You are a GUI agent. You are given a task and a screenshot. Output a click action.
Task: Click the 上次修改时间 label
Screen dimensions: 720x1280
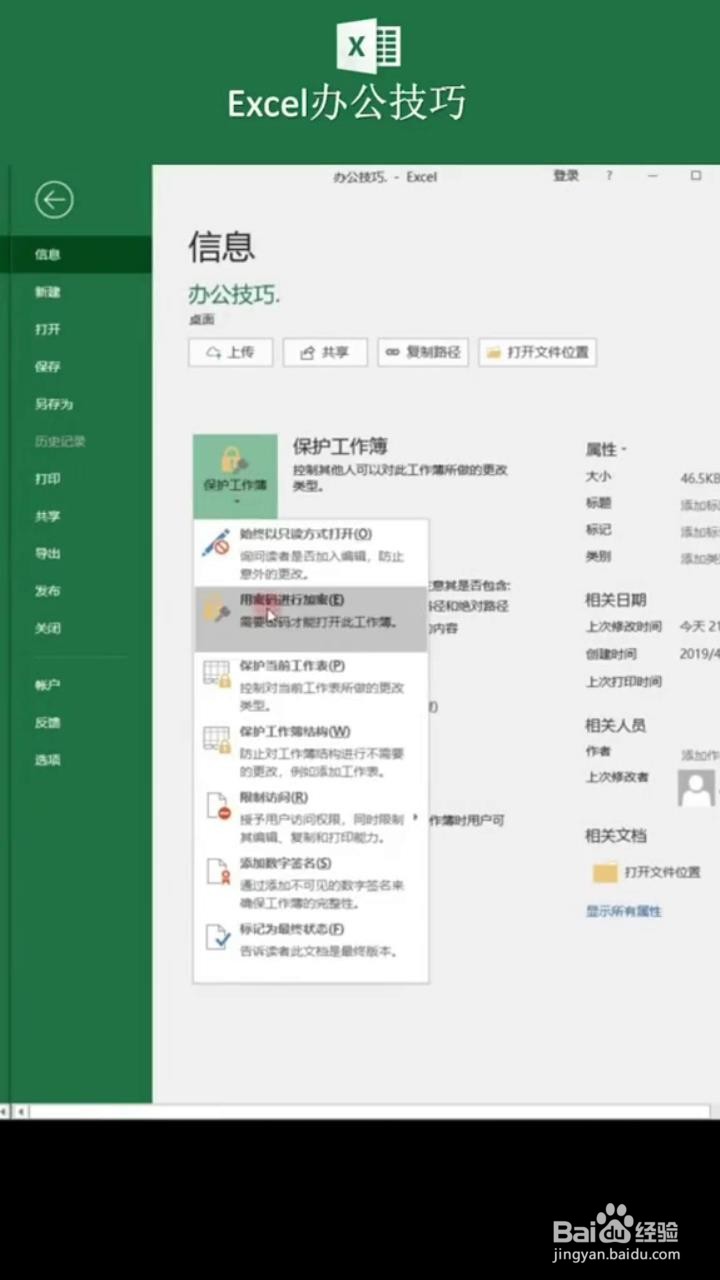click(x=624, y=627)
